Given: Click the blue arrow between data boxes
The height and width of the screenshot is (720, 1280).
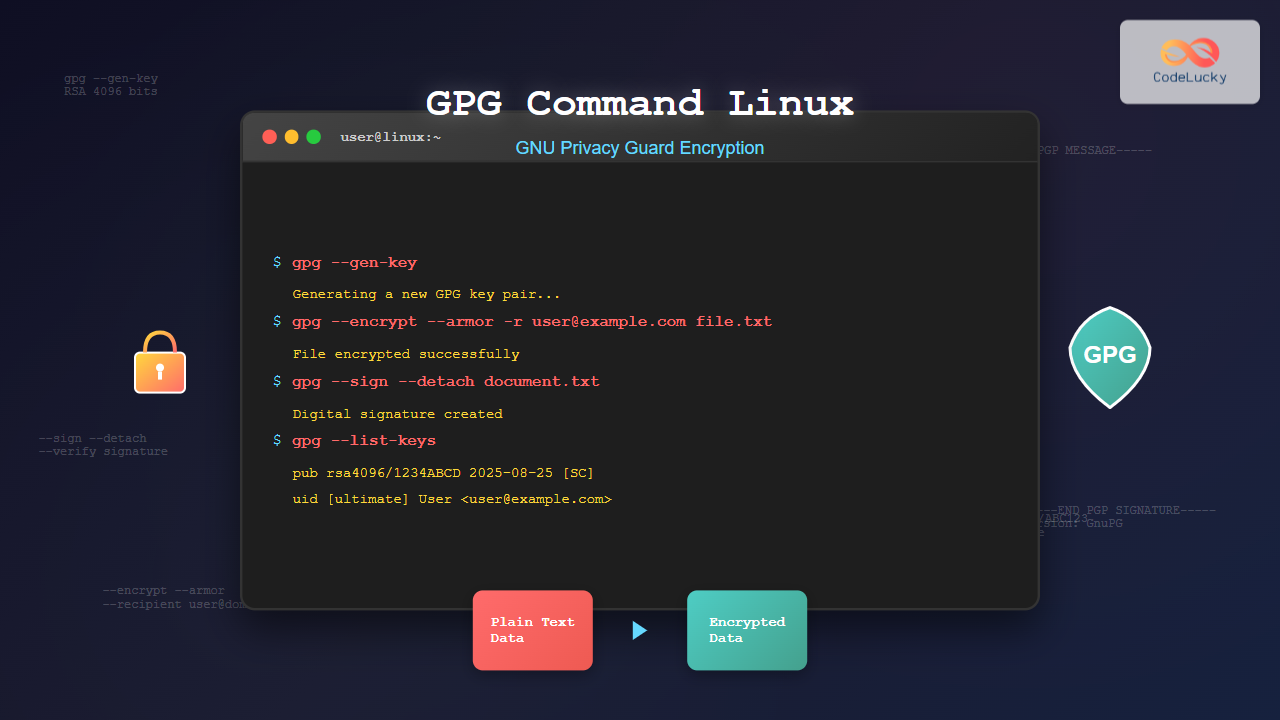Looking at the screenshot, I should coord(640,630).
